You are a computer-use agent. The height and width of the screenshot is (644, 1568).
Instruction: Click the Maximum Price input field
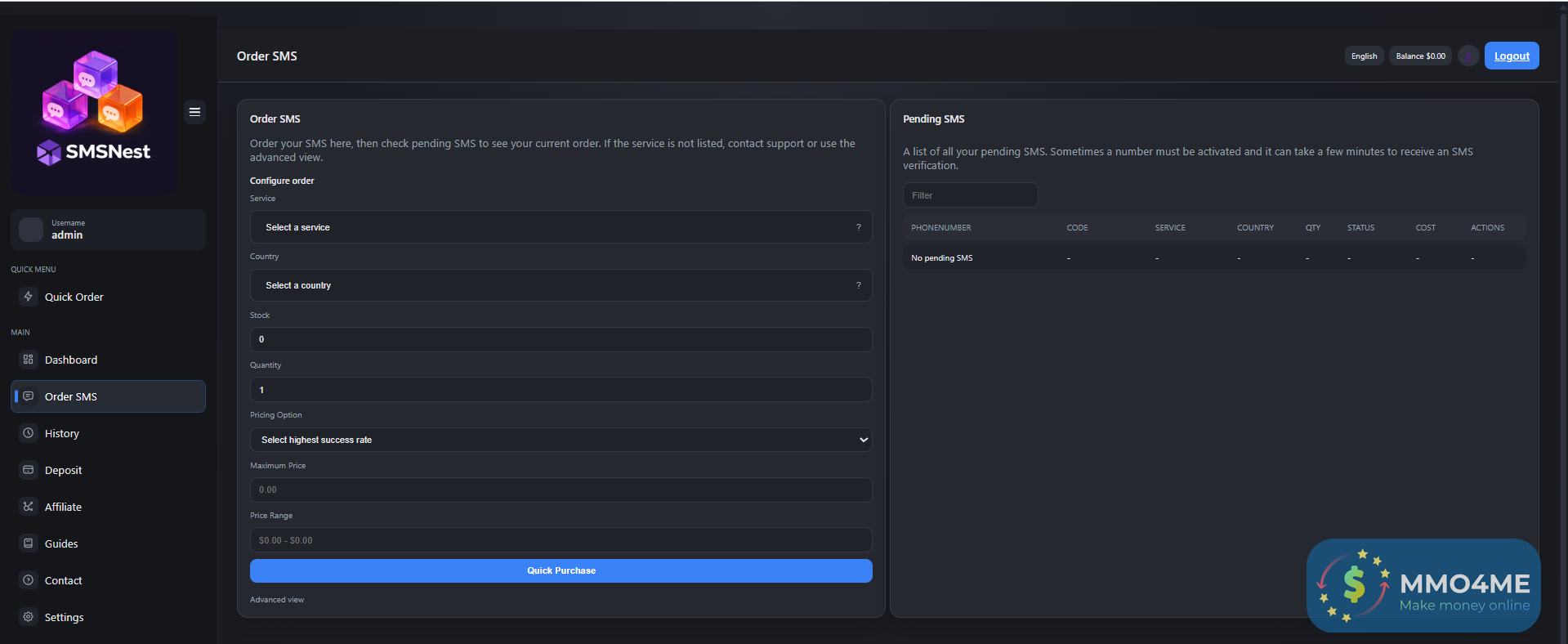tap(561, 490)
